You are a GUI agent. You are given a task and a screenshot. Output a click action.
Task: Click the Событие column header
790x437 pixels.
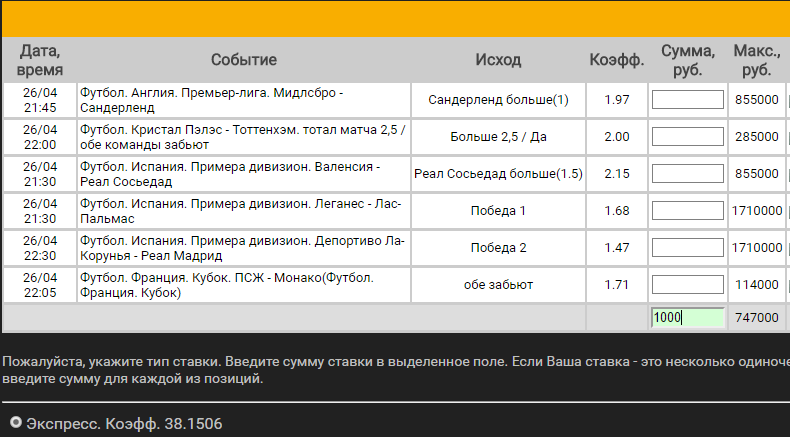(244, 59)
